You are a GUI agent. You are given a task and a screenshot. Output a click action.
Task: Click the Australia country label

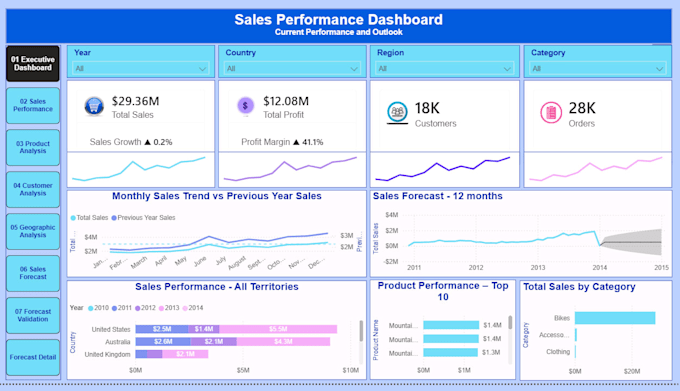(118, 342)
